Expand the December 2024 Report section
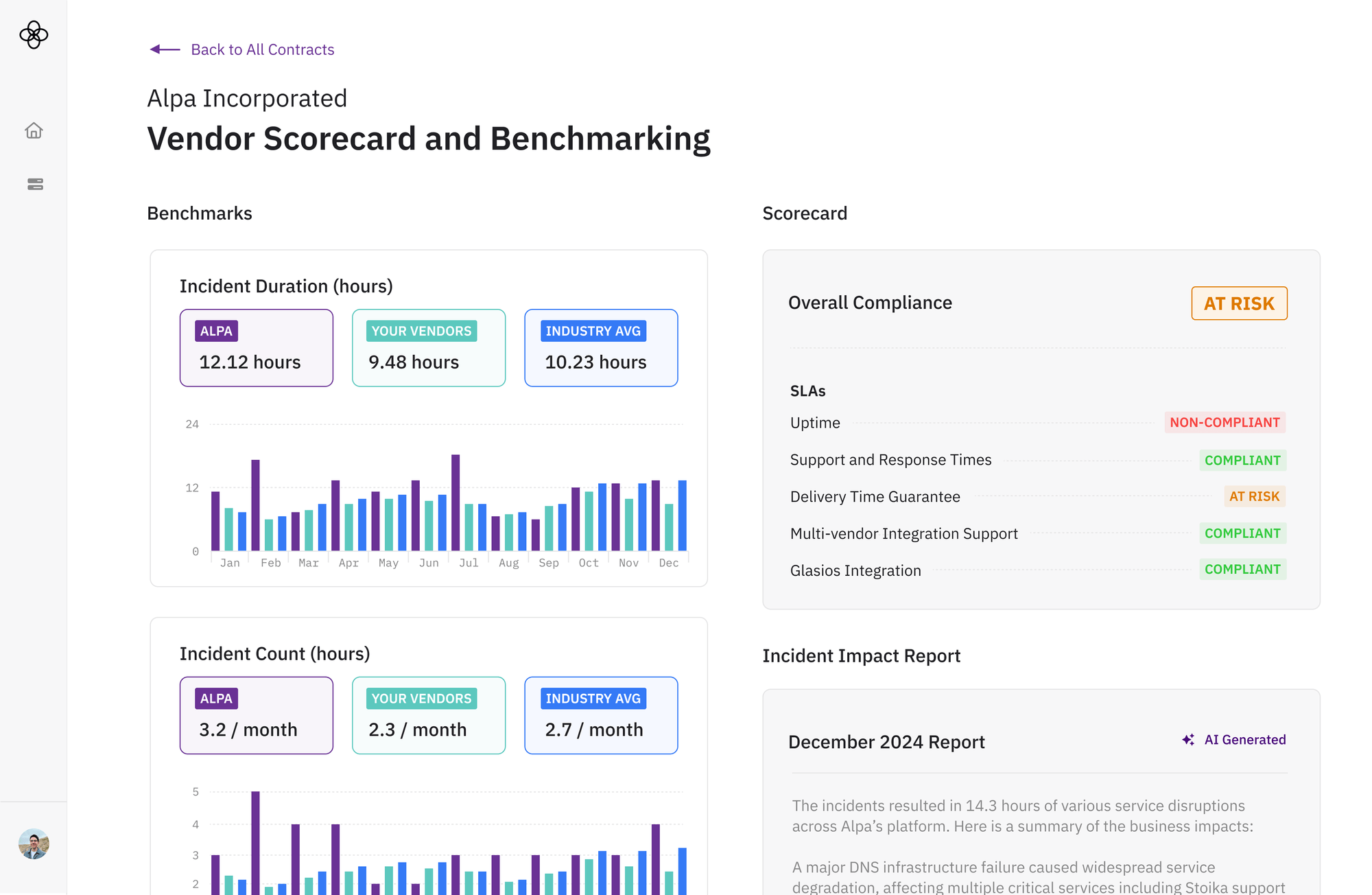 click(886, 742)
